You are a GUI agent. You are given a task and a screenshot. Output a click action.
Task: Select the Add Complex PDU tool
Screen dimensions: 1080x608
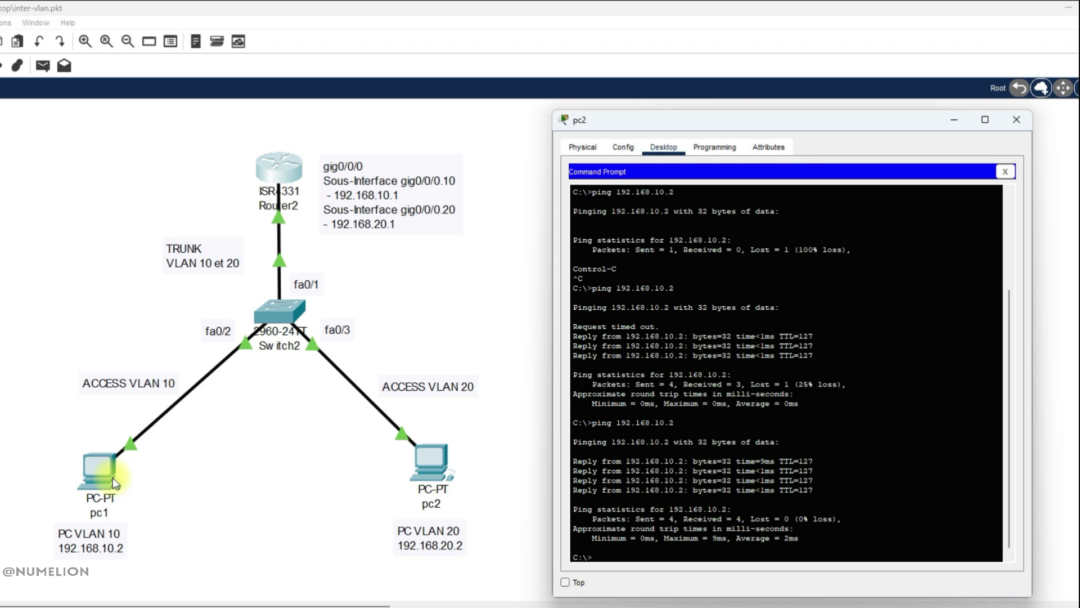[x=64, y=65]
